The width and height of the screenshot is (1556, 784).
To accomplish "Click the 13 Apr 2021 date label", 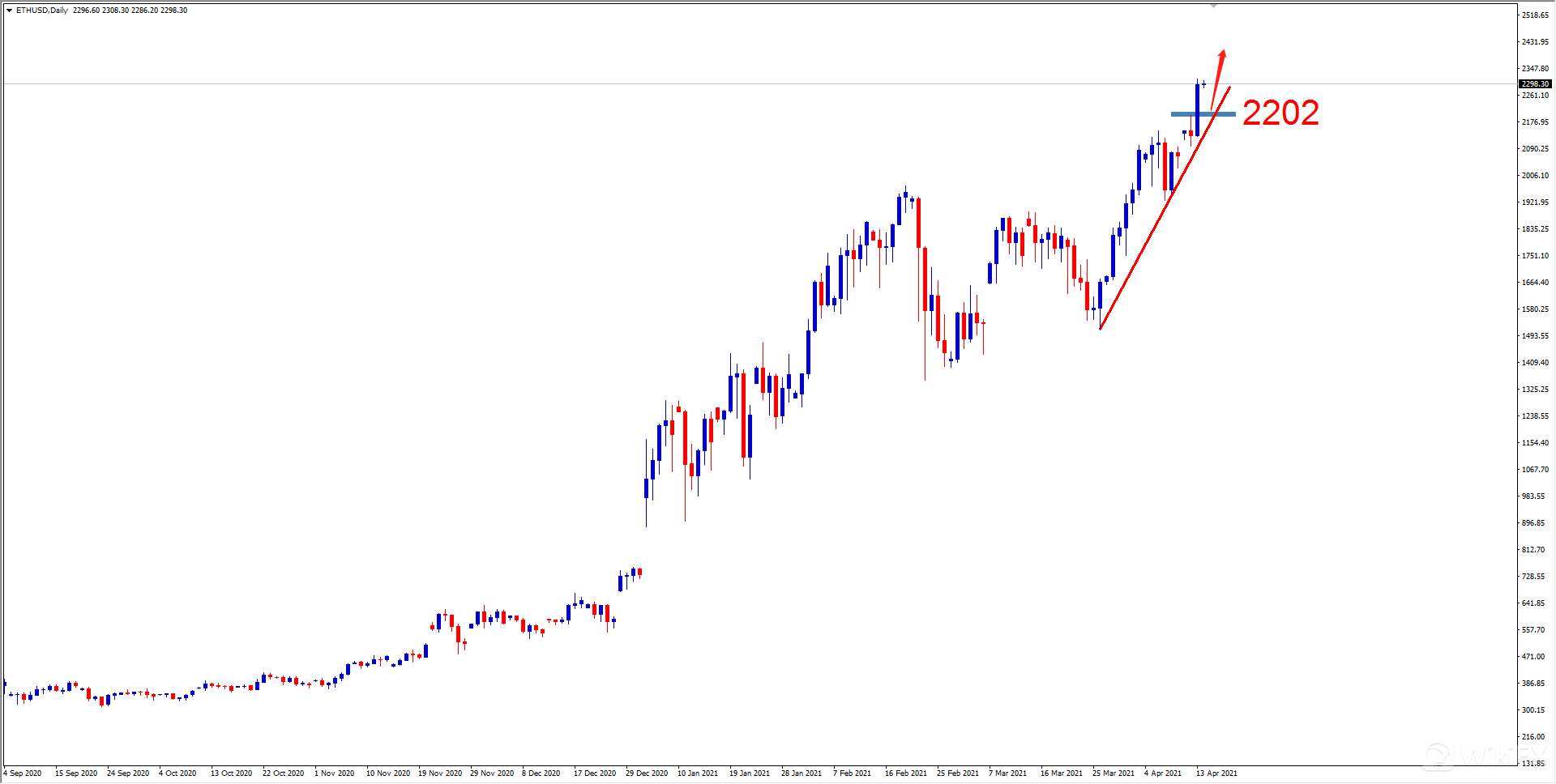I will [1216, 773].
